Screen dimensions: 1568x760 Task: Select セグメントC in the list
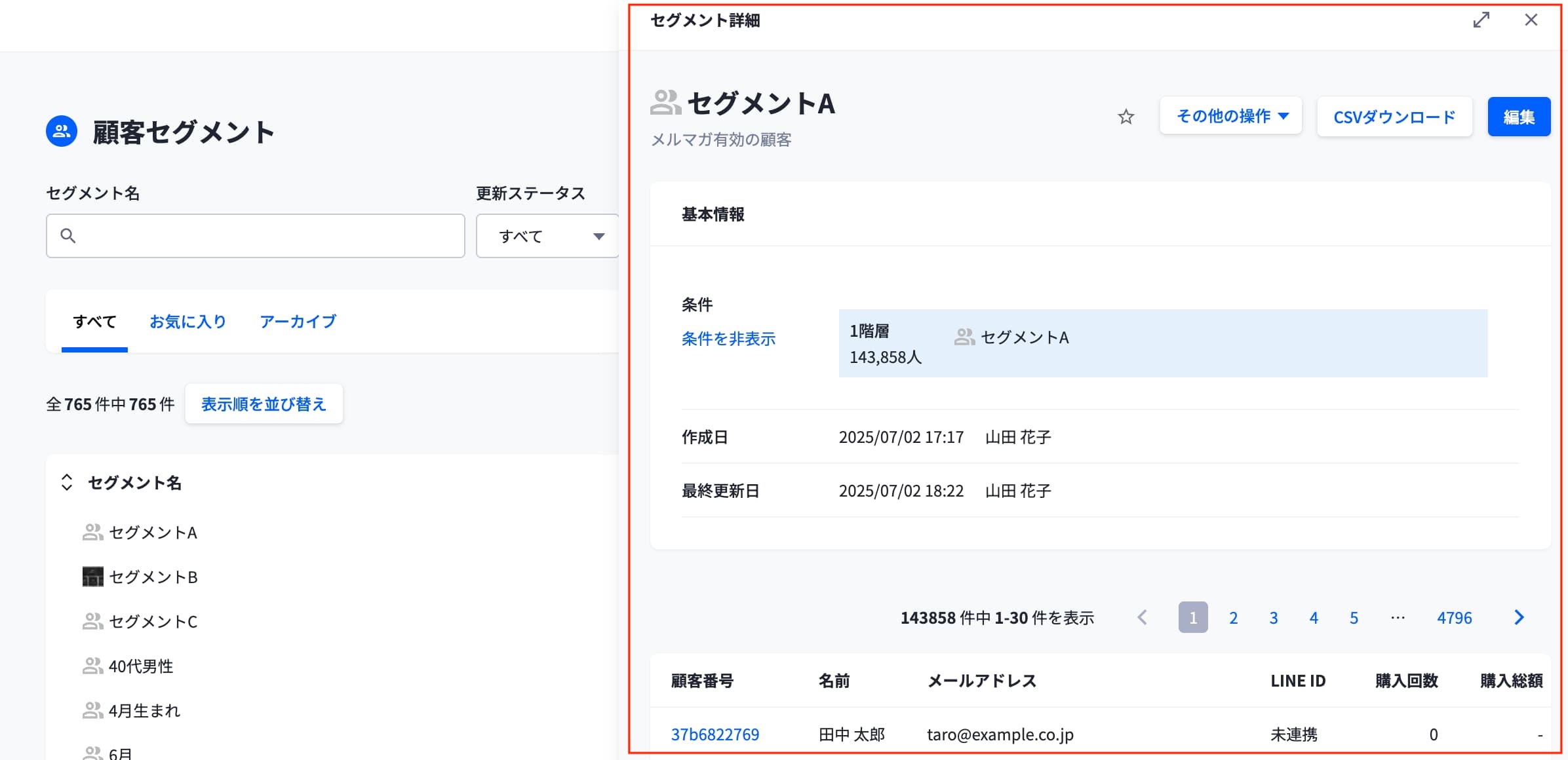(x=153, y=621)
